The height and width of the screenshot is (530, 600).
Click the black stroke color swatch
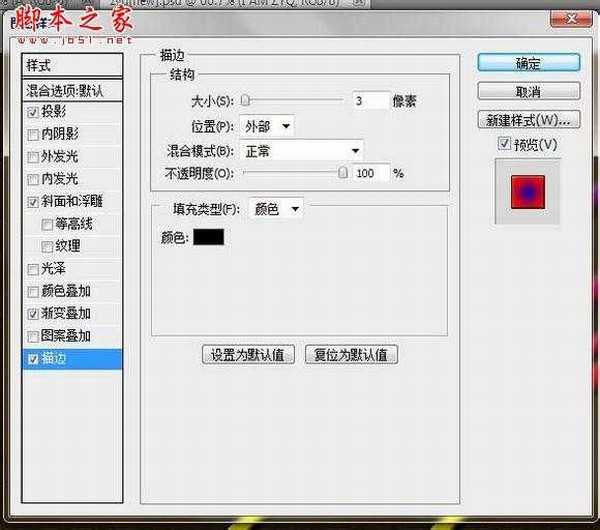(208, 237)
